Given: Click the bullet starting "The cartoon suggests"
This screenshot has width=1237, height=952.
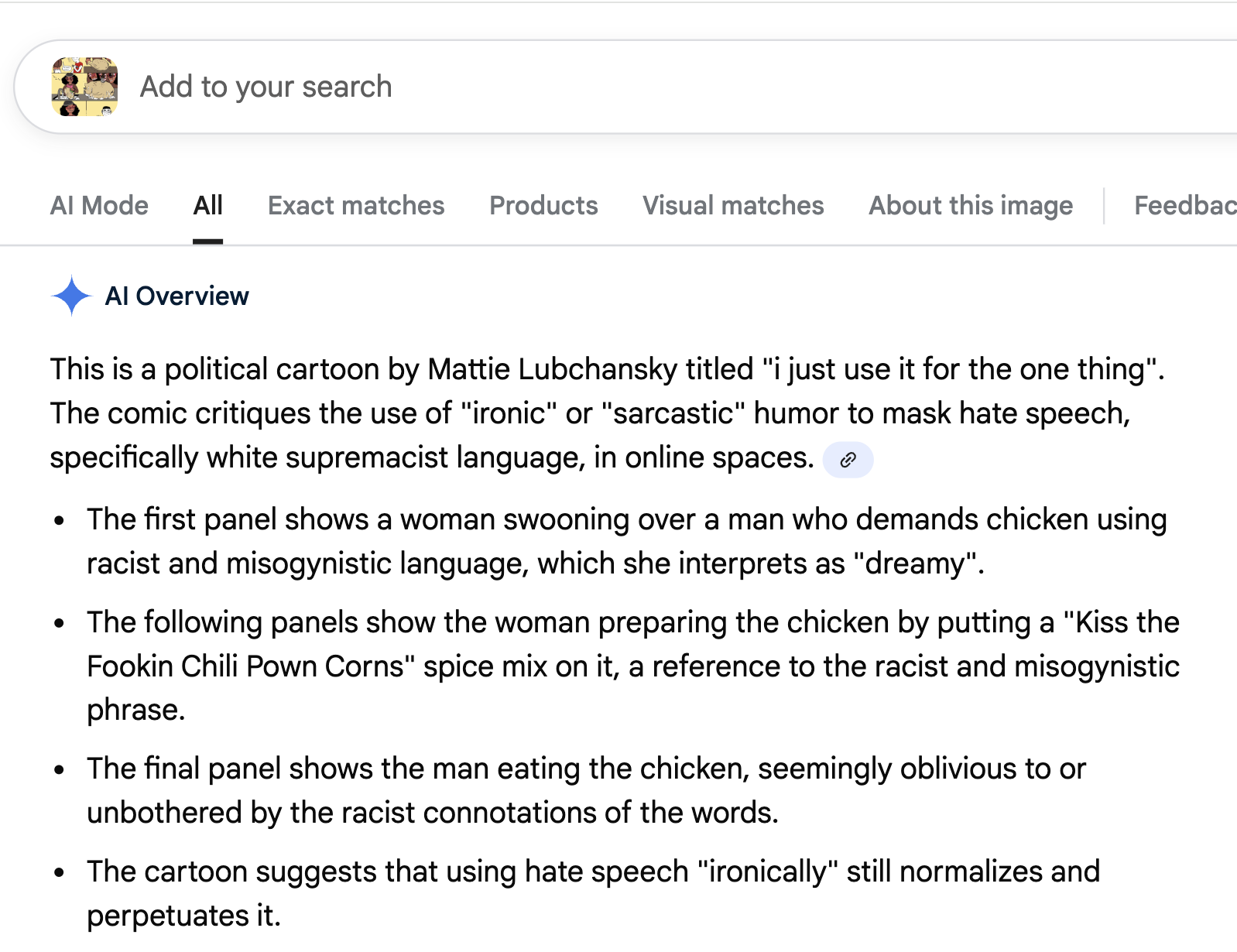Looking at the screenshot, I should (593, 893).
